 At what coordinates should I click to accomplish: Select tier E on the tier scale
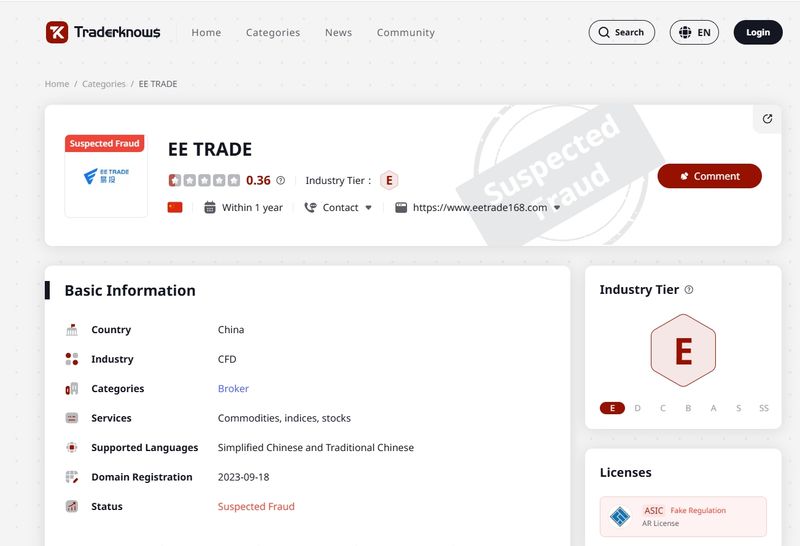click(x=612, y=408)
